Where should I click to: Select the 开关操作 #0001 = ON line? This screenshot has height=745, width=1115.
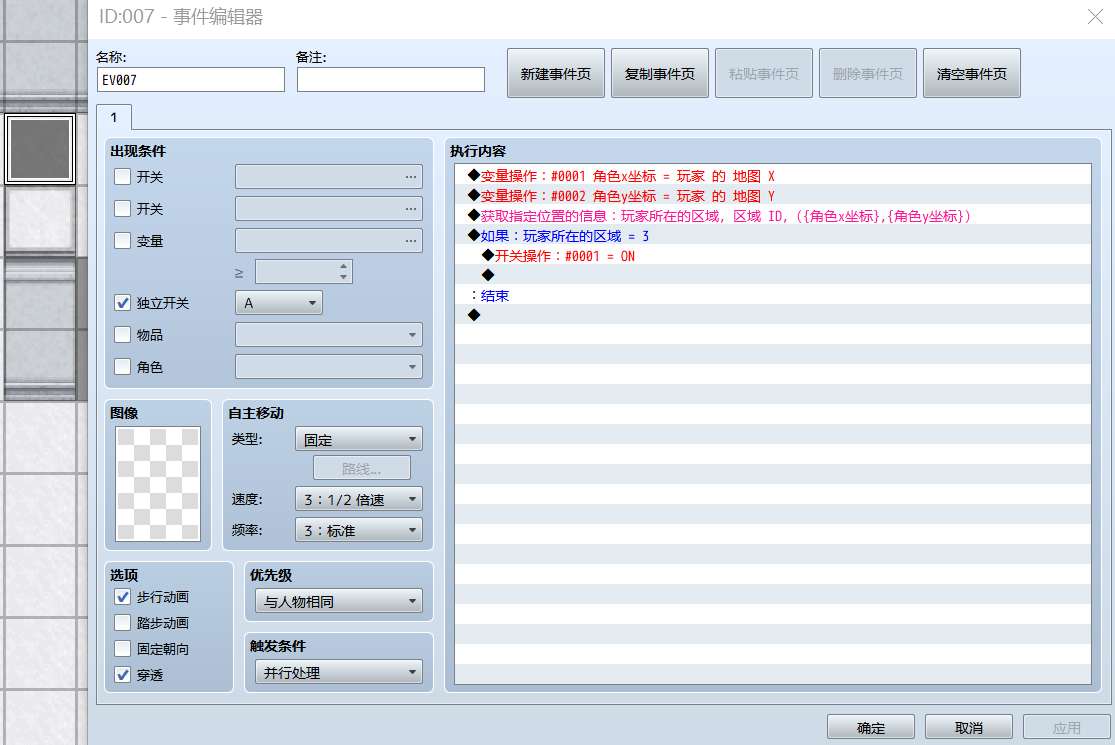[772, 255]
